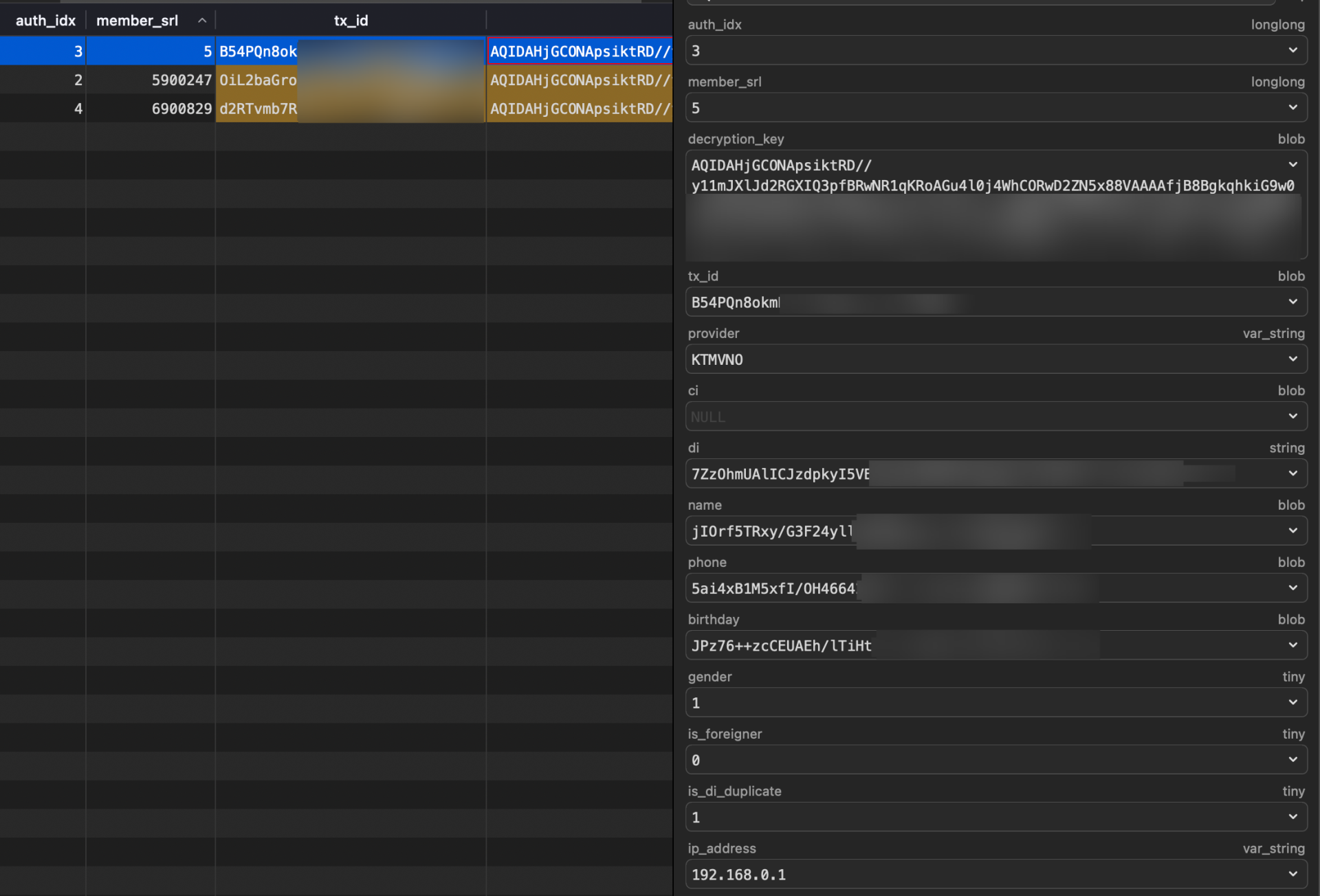The width and height of the screenshot is (1320, 896).
Task: Select the row with member_srl 5900247
Action: coord(181,80)
